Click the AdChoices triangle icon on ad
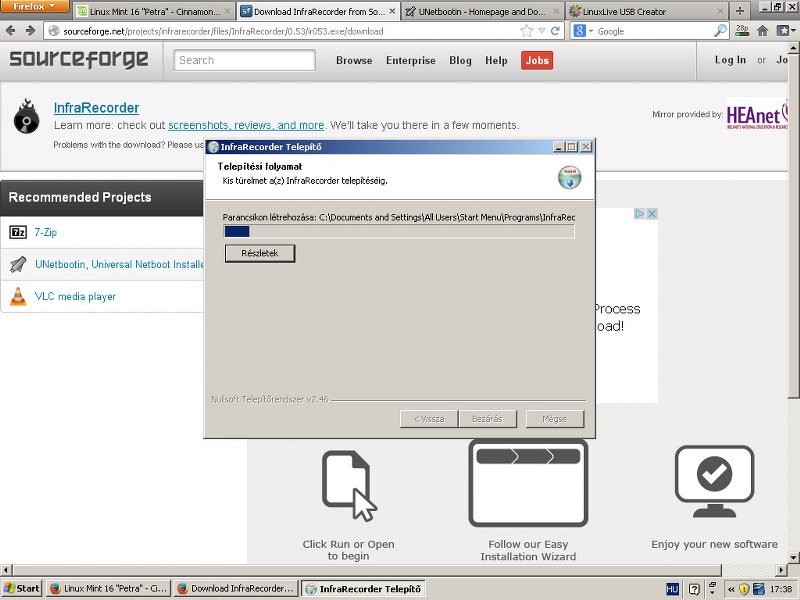Viewport: 800px width, 600px height. pyautogui.click(x=639, y=214)
